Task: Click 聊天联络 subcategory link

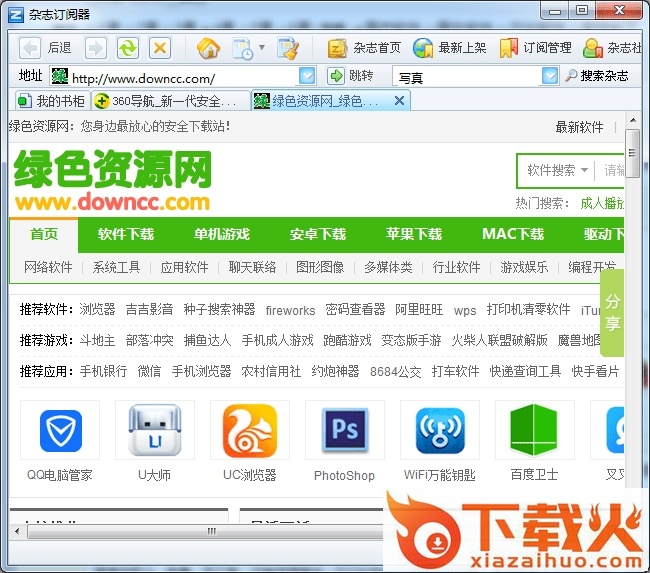Action: pyautogui.click(x=252, y=267)
